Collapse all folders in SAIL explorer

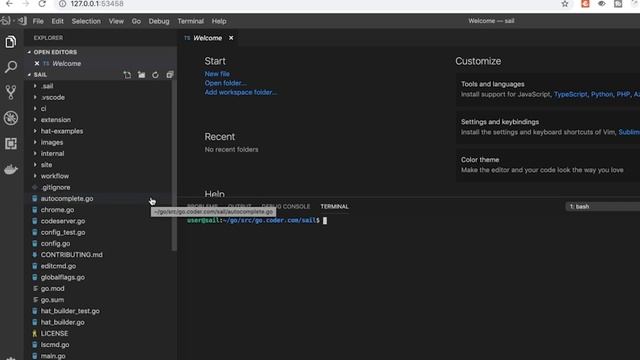tap(170, 75)
